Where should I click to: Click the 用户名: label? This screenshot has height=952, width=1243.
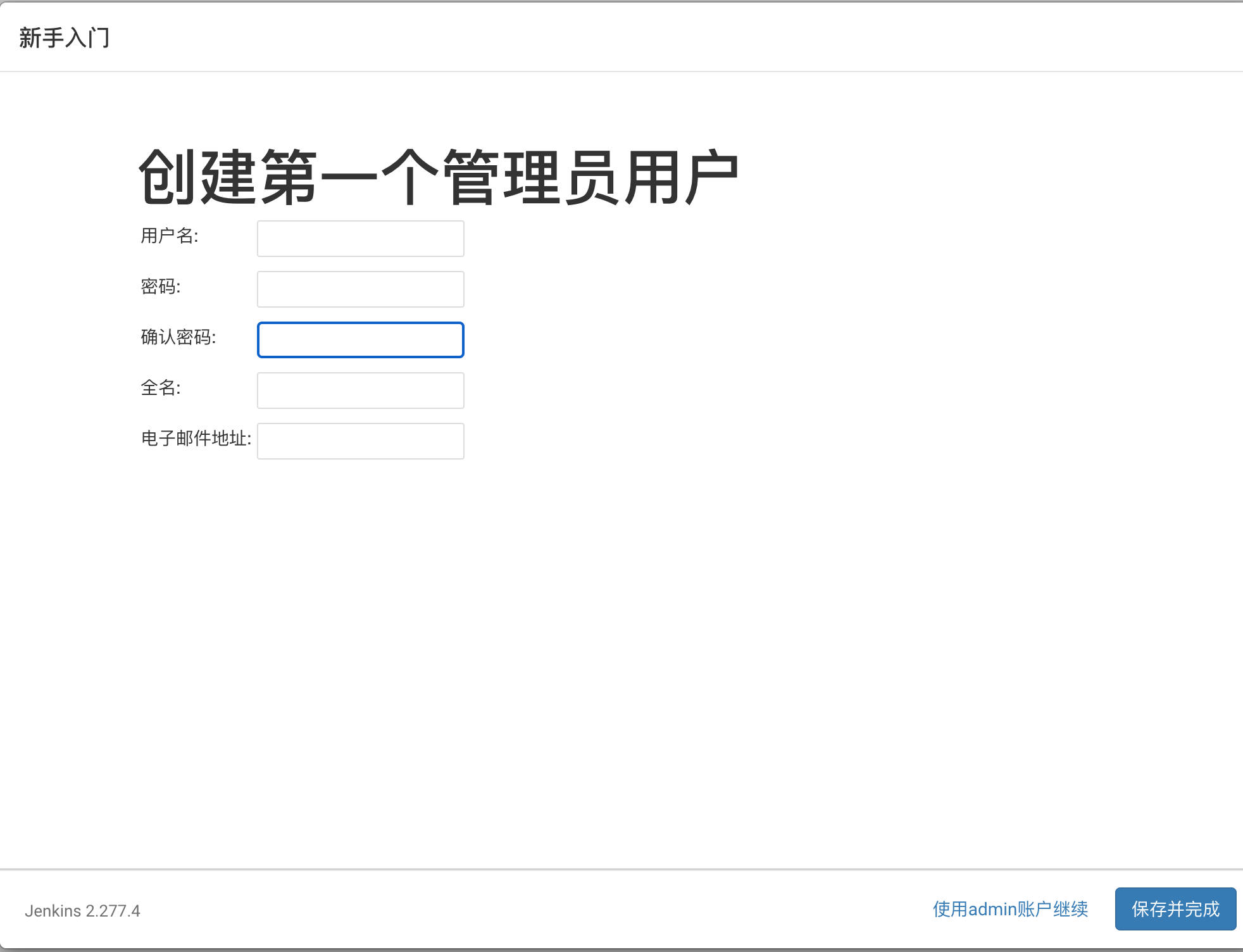tap(170, 236)
